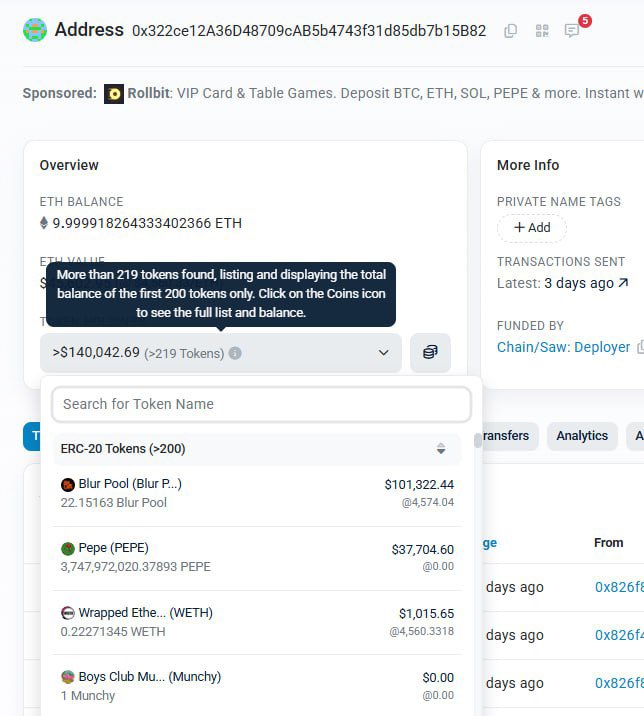Image resolution: width=644 pixels, height=716 pixels.
Task: Click the Munchy token icon
Action: pos(68,677)
